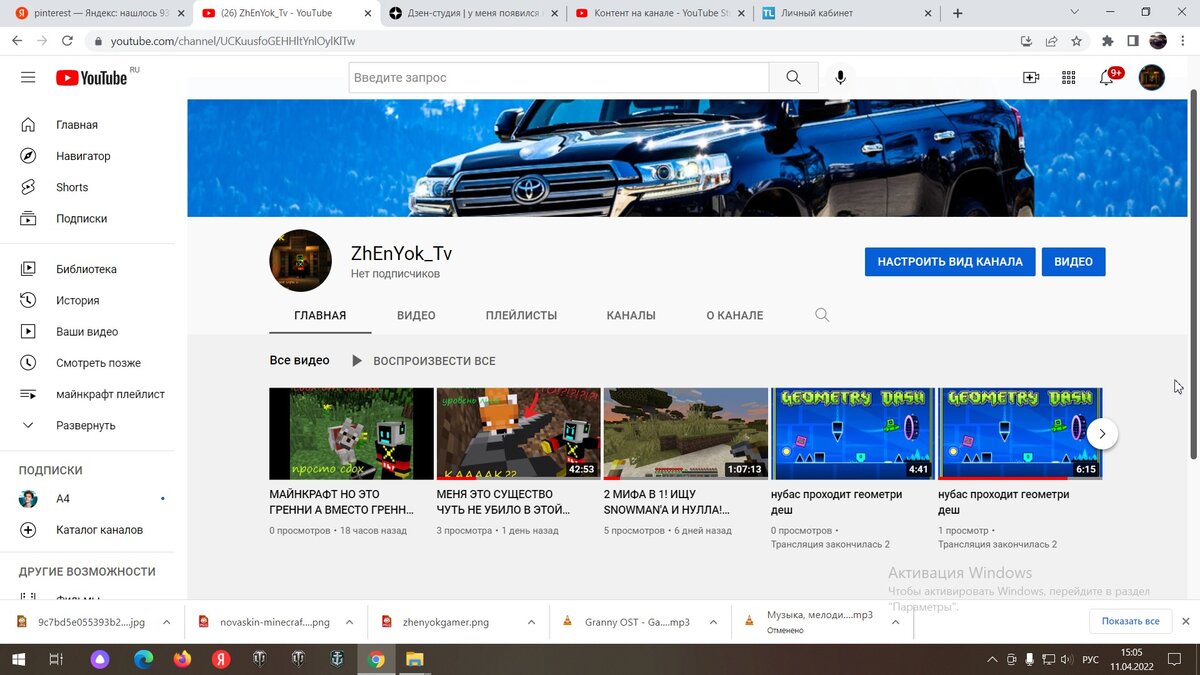Open the notifications bell
1200x675 pixels.
click(1107, 78)
